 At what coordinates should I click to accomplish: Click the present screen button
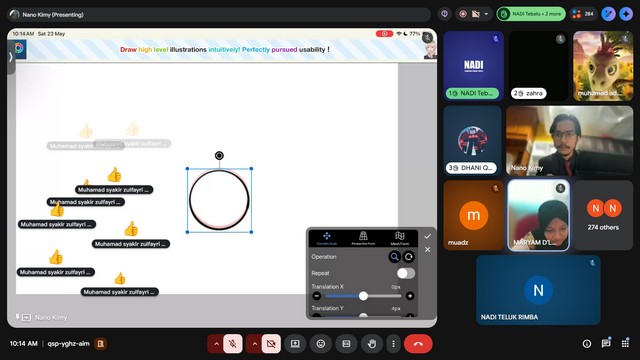point(295,344)
